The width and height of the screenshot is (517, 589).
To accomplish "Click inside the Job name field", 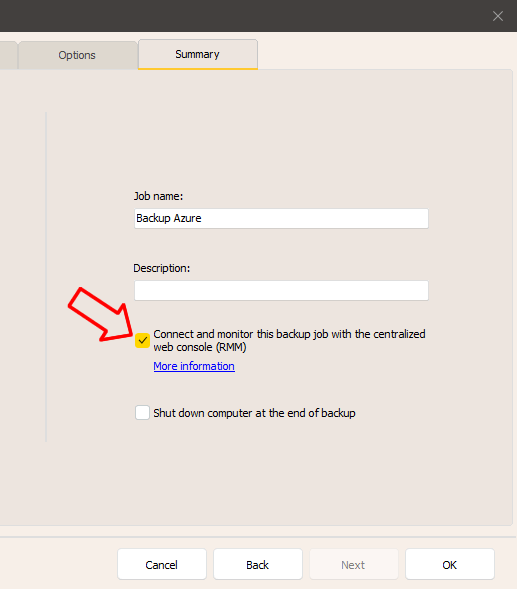I will [281, 218].
